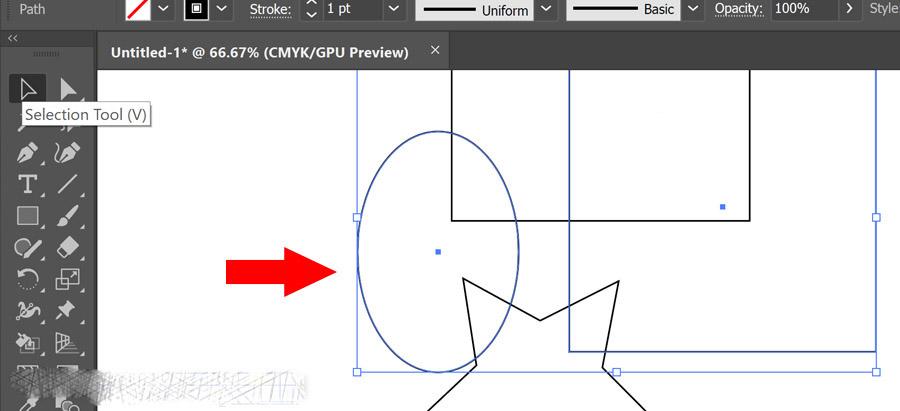Viewport: 900px width, 411px height.
Task: Select the Line Segment tool
Action: (x=68, y=184)
